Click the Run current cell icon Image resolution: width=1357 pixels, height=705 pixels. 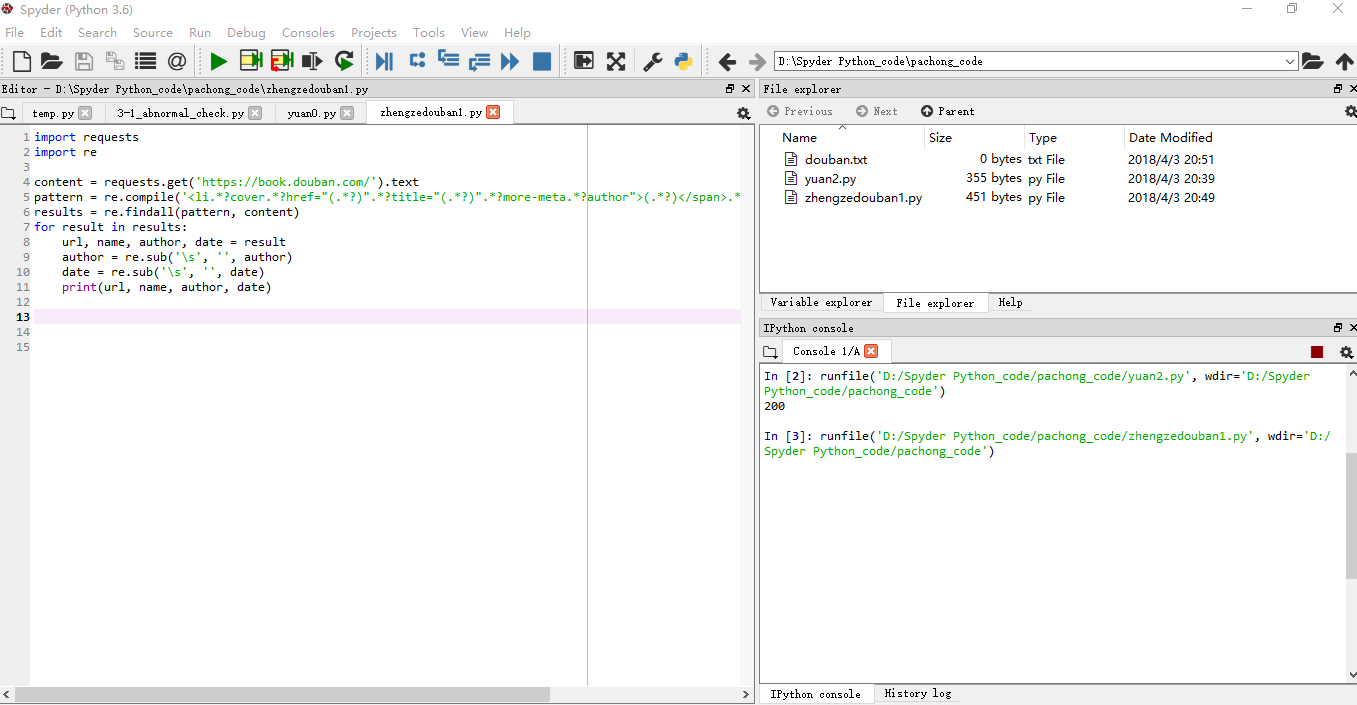click(250, 61)
